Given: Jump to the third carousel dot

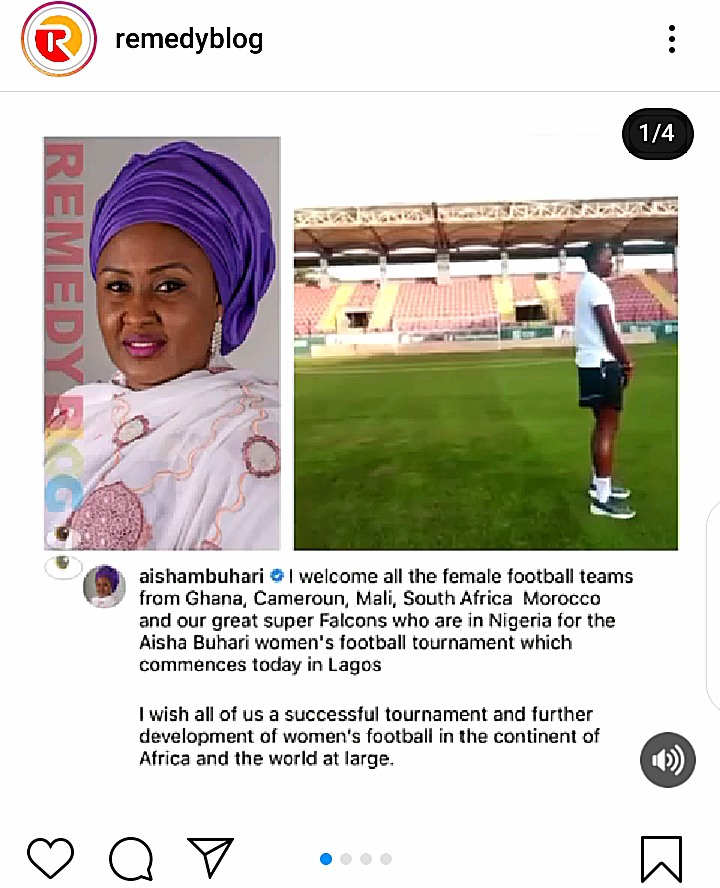Looking at the screenshot, I should (x=366, y=859).
